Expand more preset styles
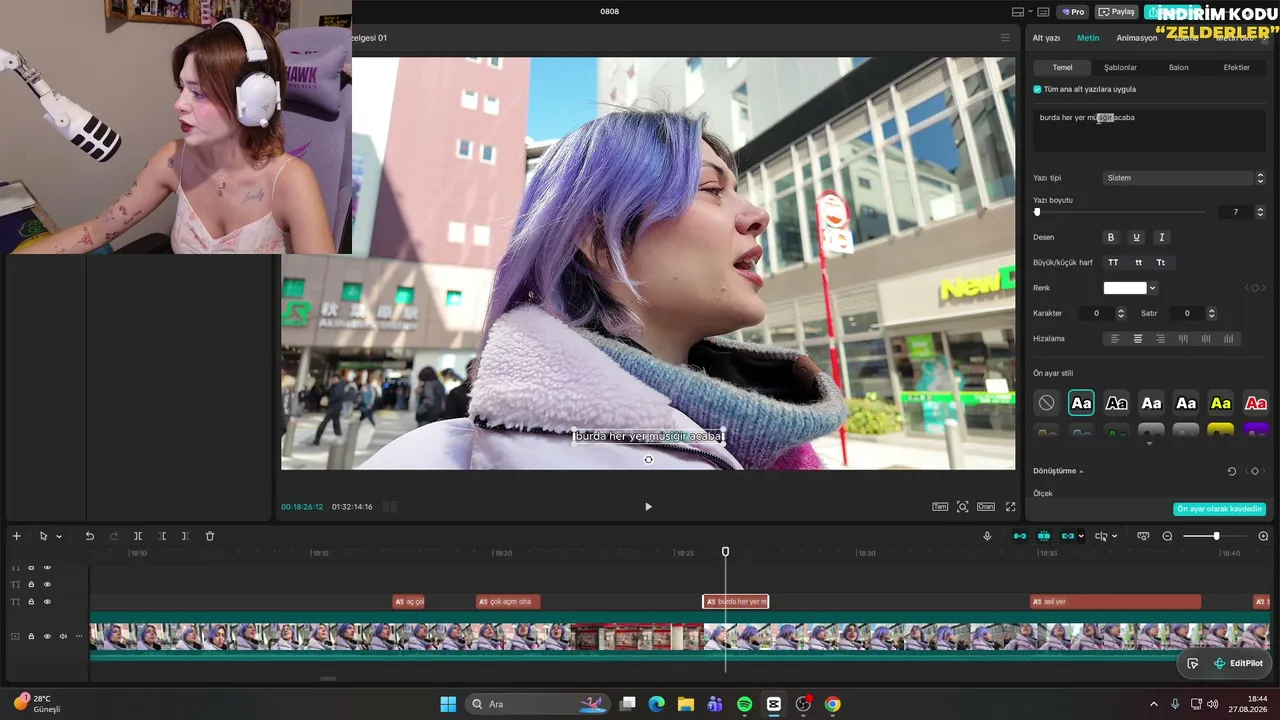 pos(1149,443)
